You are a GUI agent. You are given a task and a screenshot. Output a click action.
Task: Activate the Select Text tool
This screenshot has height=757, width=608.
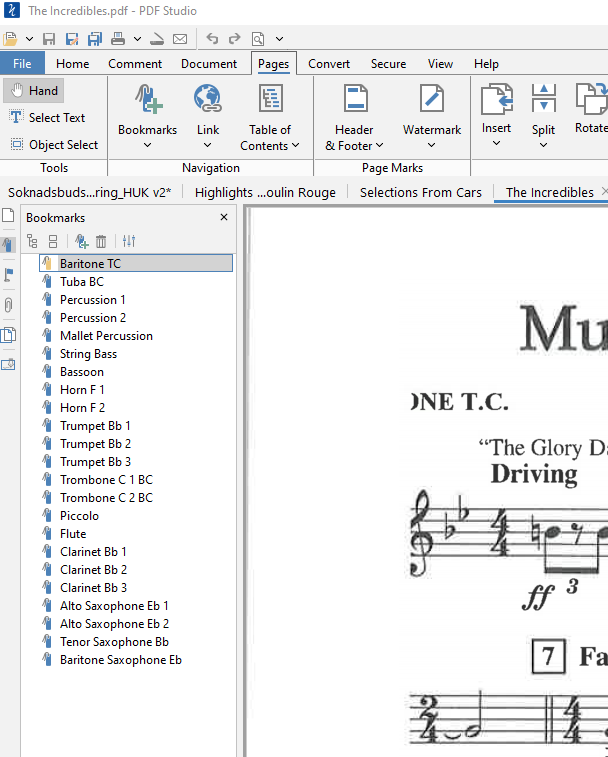click(x=47, y=117)
